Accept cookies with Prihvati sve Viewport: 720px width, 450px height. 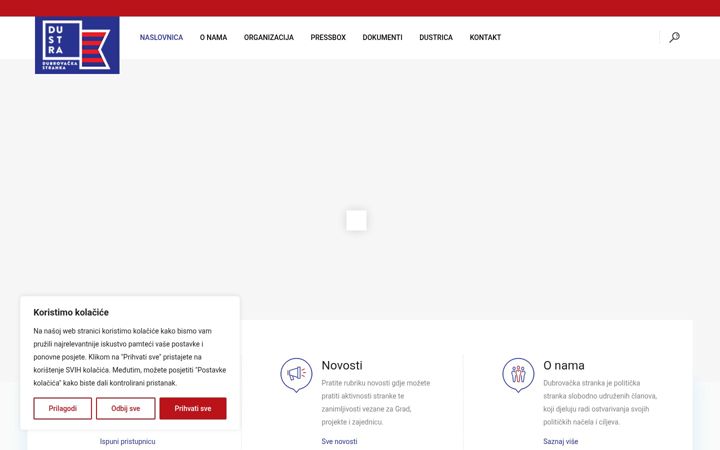click(x=193, y=408)
